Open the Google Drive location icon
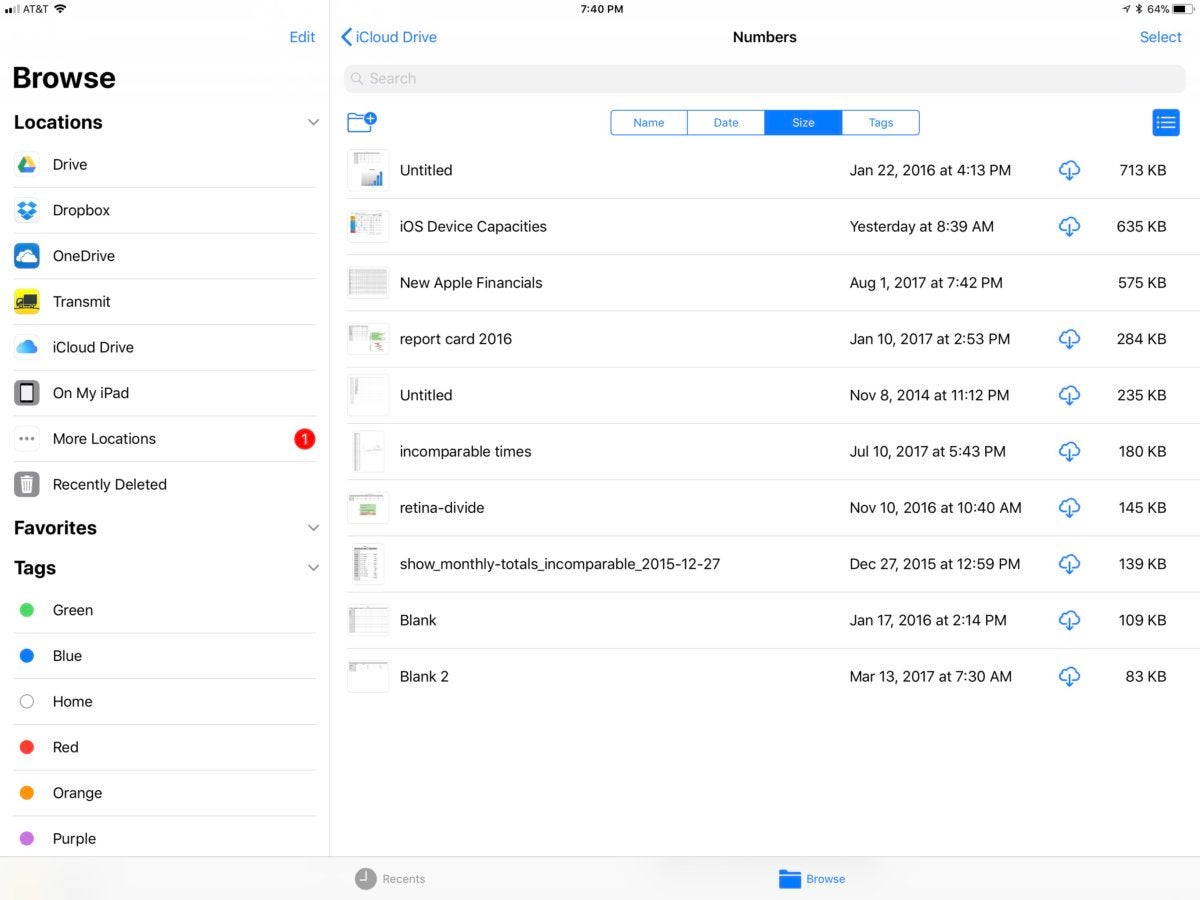This screenshot has width=1200, height=900. pyautogui.click(x=27, y=165)
